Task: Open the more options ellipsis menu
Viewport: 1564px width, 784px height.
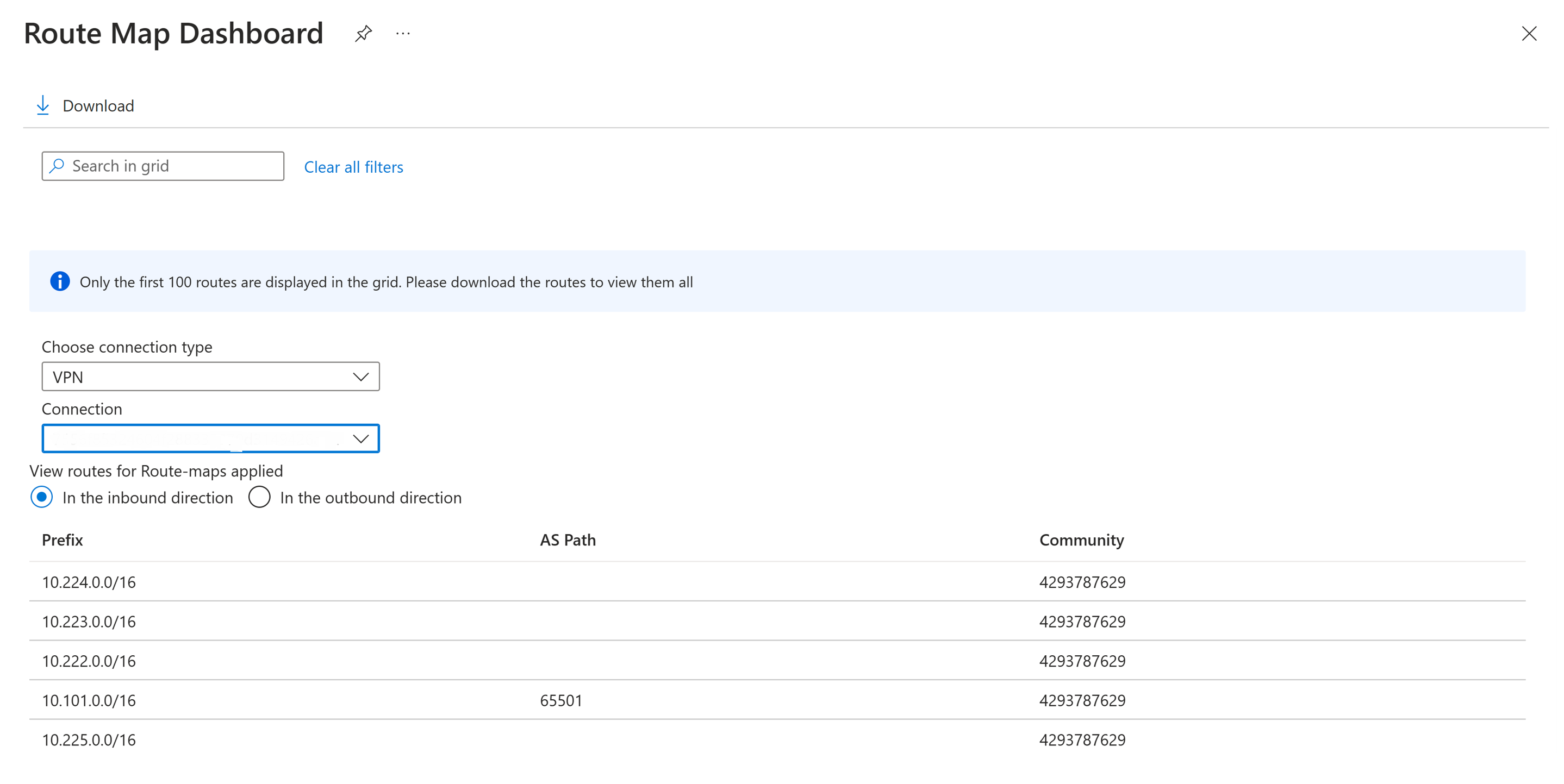Action: [403, 33]
